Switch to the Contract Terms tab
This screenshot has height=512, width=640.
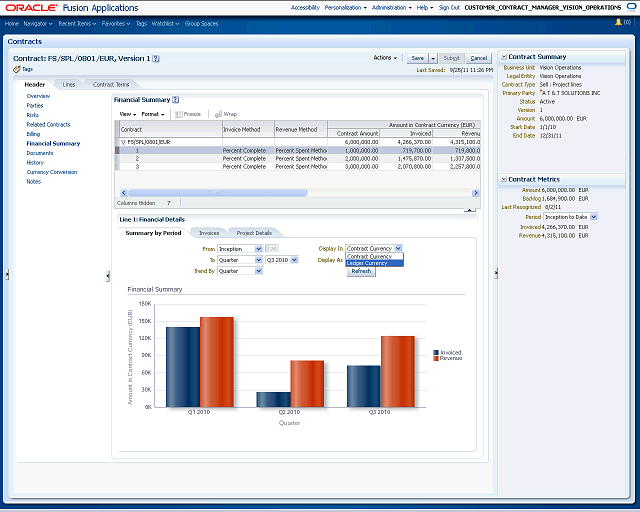[111, 85]
